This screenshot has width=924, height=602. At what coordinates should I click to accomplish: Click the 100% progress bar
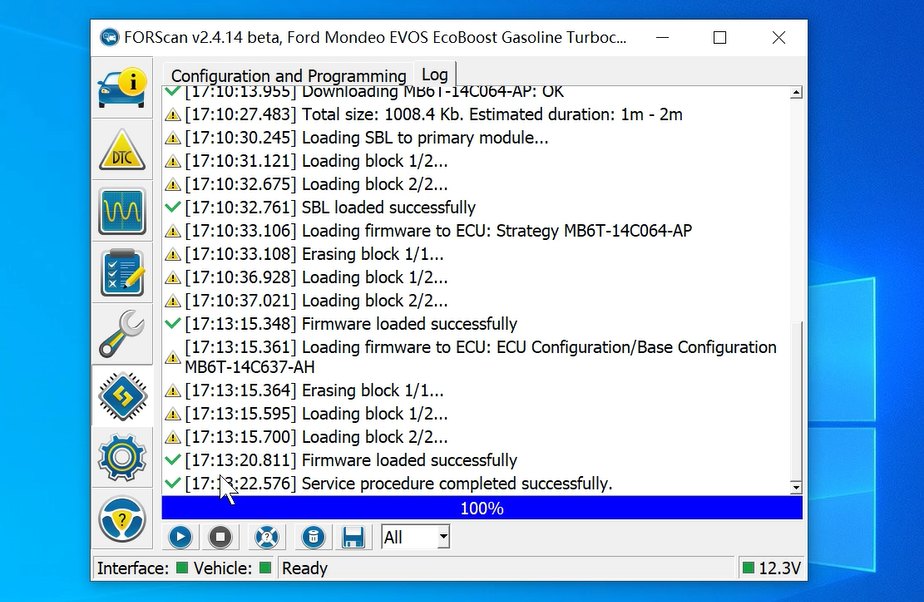(x=482, y=508)
